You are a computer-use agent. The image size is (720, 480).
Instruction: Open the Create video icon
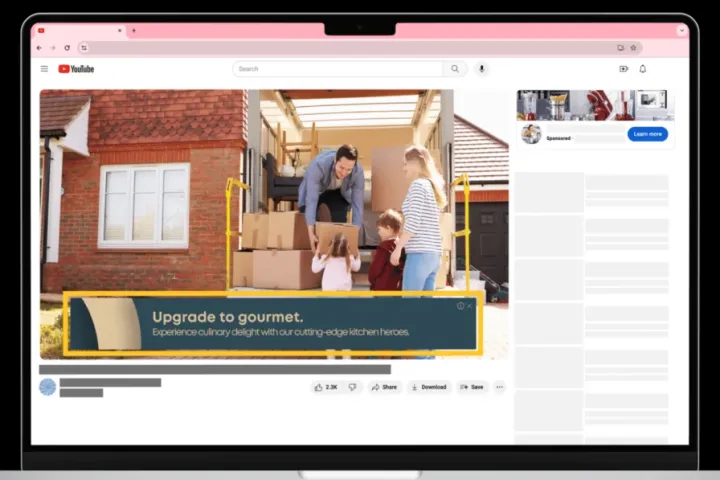(x=623, y=69)
